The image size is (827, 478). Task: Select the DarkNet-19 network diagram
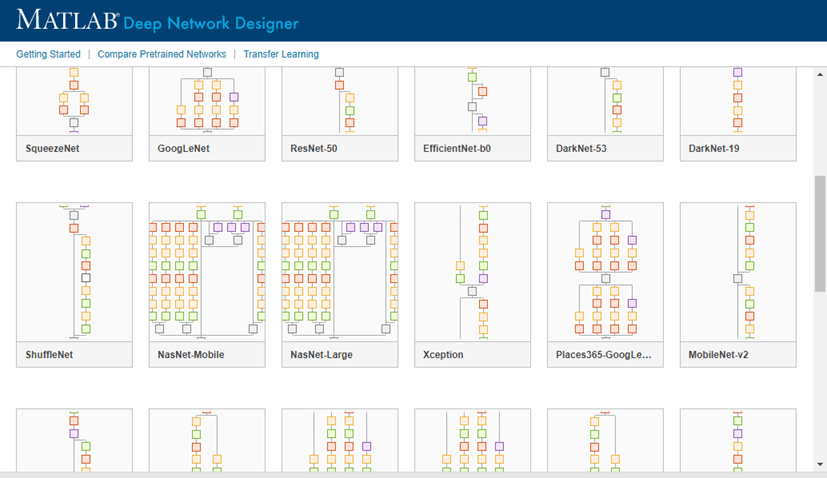click(738, 101)
